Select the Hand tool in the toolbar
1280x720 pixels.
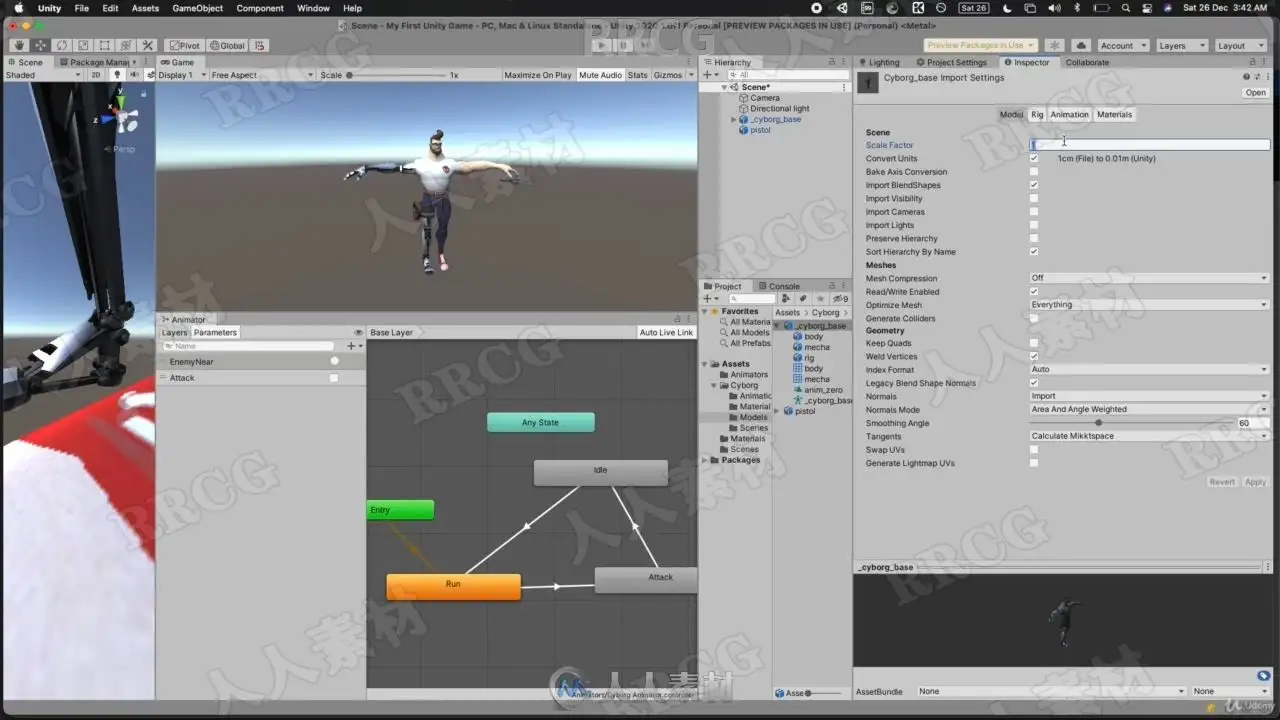point(19,45)
